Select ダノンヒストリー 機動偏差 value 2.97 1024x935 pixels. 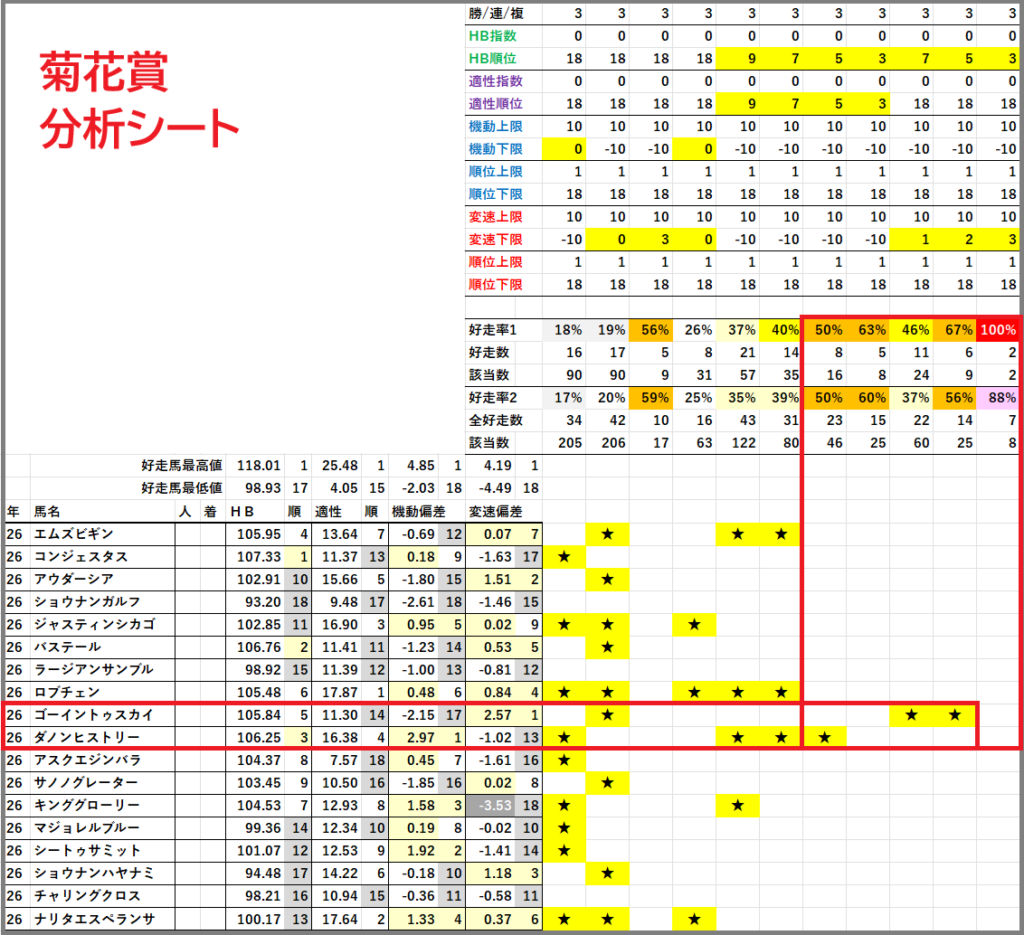(421, 738)
